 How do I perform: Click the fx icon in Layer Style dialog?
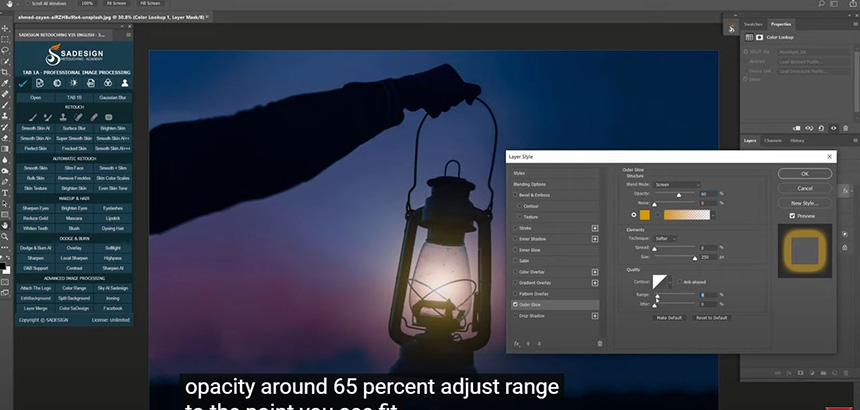(x=517, y=343)
